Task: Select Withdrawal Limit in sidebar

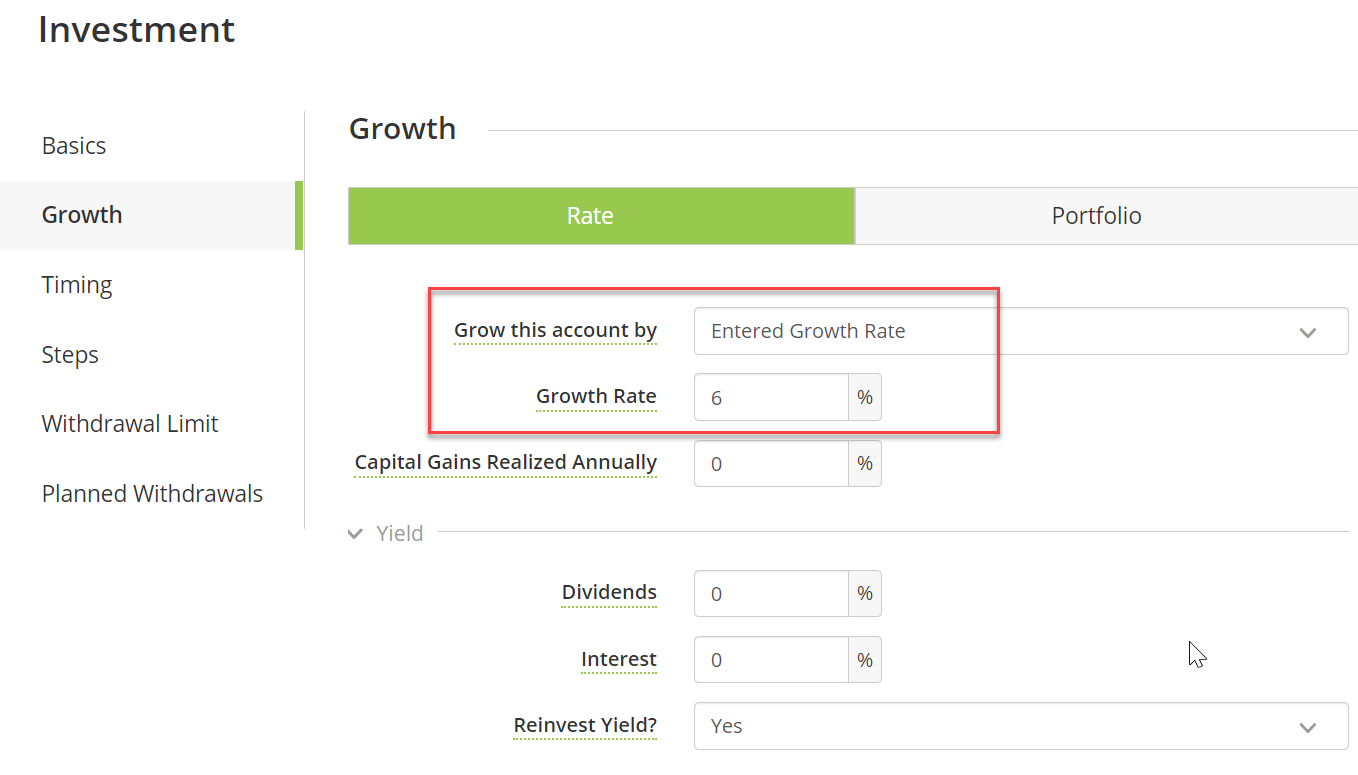Action: click(130, 424)
